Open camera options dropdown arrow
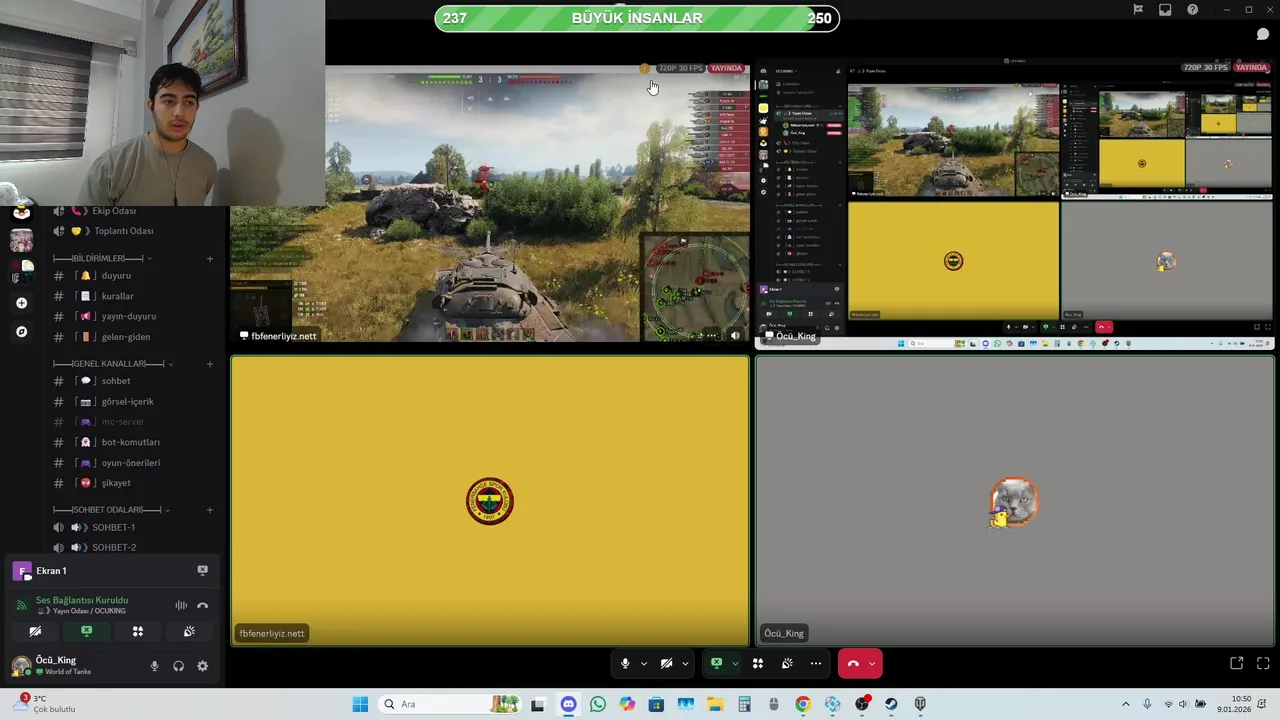Viewport: 1280px width, 720px height. [x=685, y=663]
